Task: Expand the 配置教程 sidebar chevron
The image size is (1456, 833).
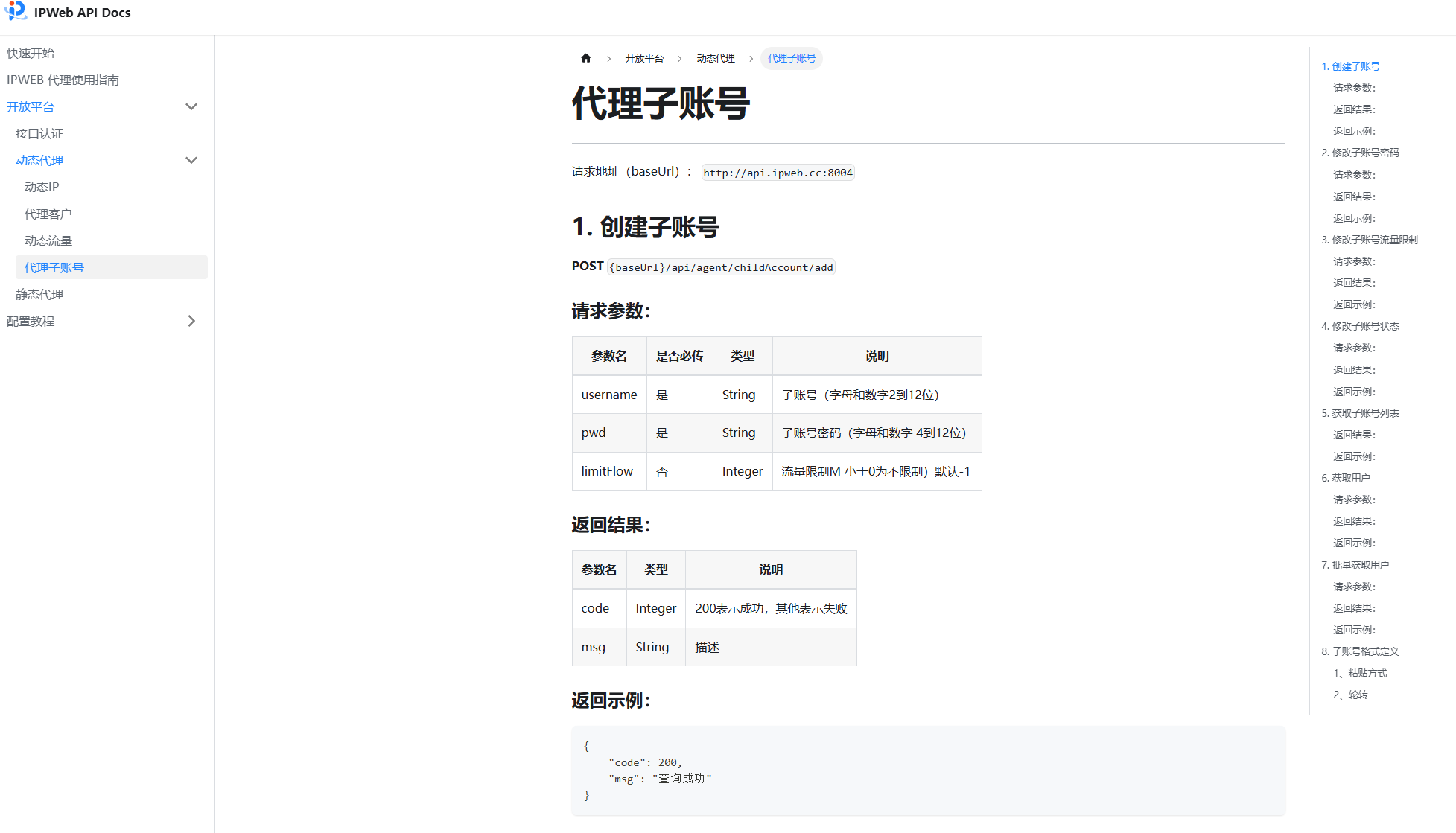Action: [191, 321]
